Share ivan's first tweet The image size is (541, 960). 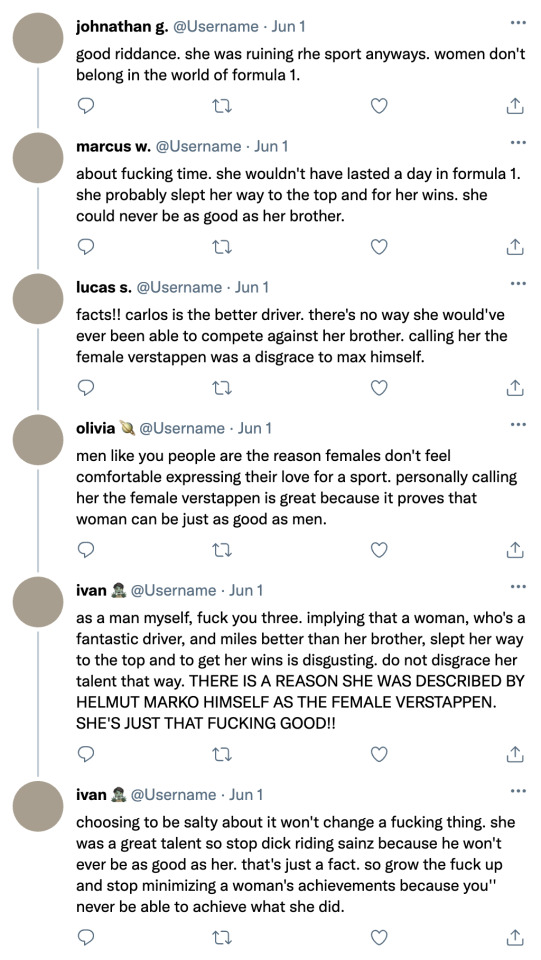515,753
